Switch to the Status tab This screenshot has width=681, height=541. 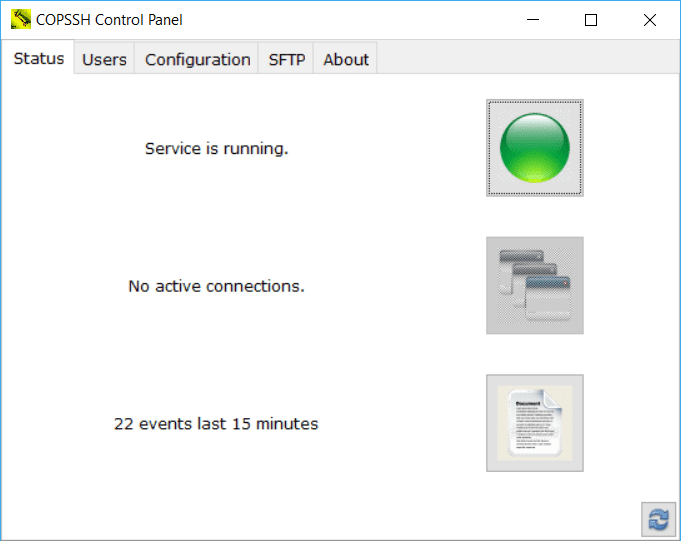[39, 59]
